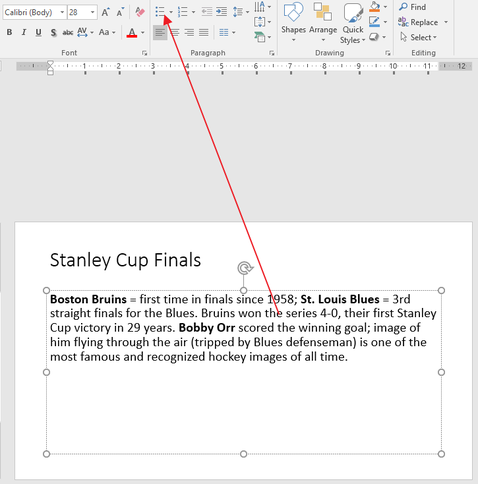Apply the red Font Color swatch

tap(132, 33)
